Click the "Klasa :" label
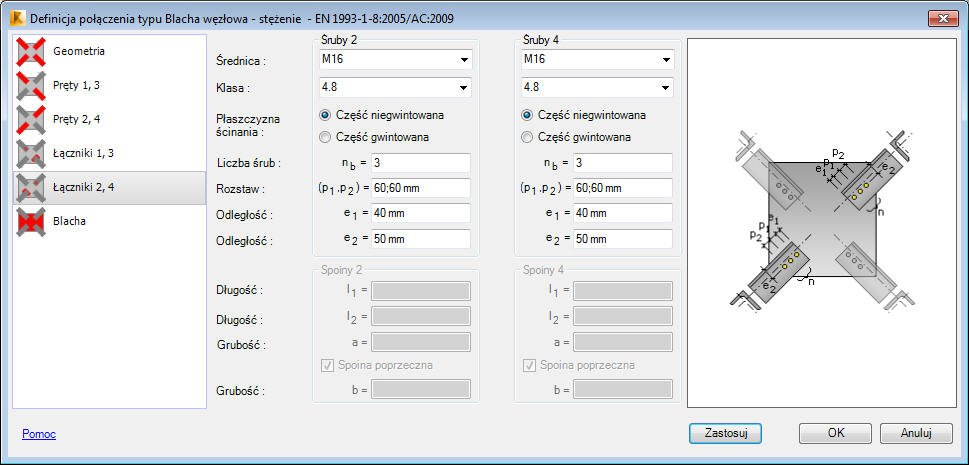This screenshot has width=969, height=465. tap(233, 88)
